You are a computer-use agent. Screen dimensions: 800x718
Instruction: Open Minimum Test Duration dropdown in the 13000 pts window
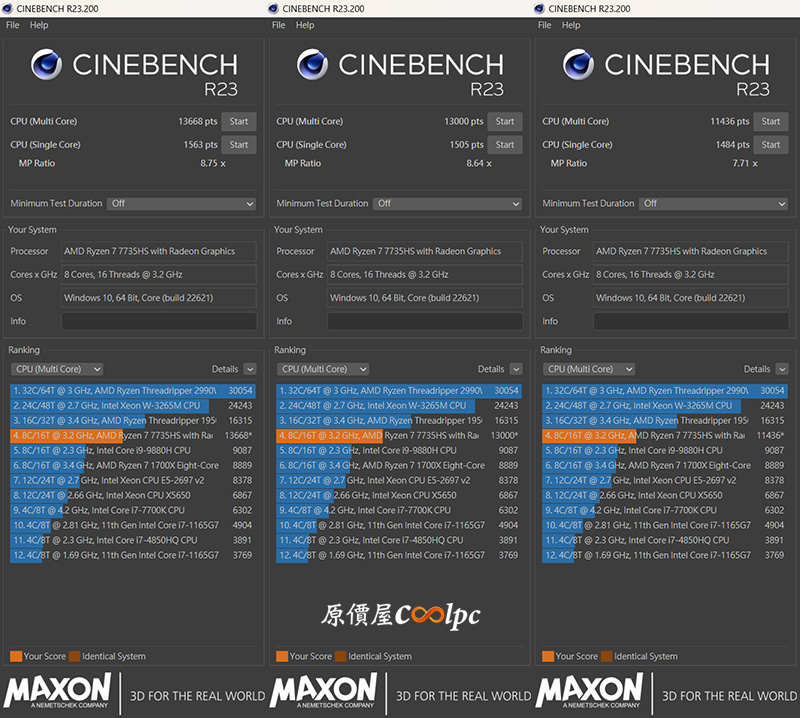[x=447, y=204]
